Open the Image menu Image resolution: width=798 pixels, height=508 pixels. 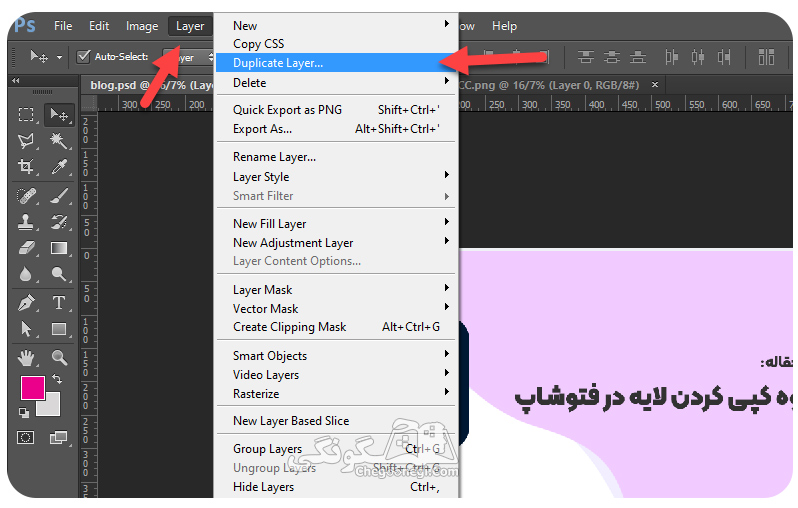[142, 26]
